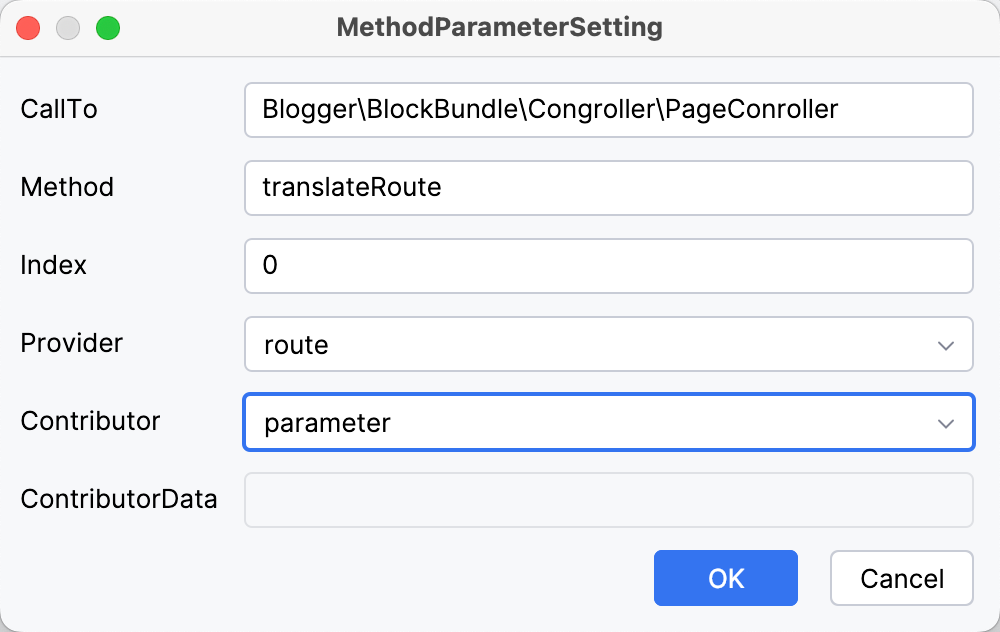Confirm the parameter settings with OK
This screenshot has height=632, width=1000.
coord(726,578)
